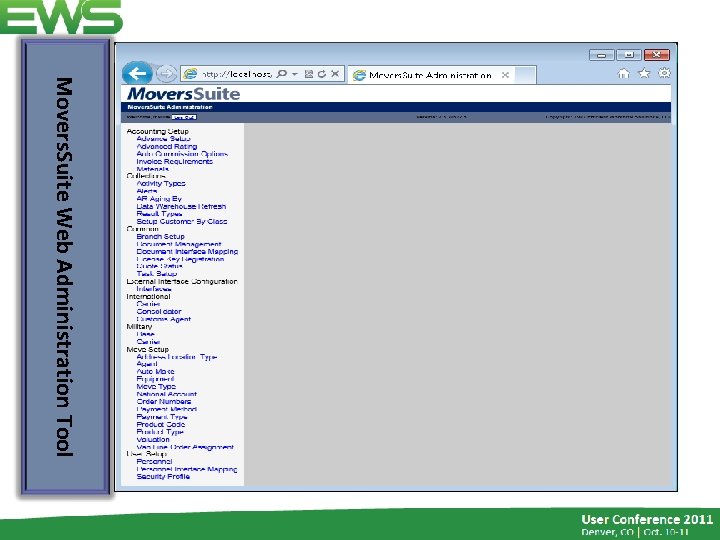Open the Van Line Order Assignment link
The width and height of the screenshot is (720, 540).
pos(185,447)
